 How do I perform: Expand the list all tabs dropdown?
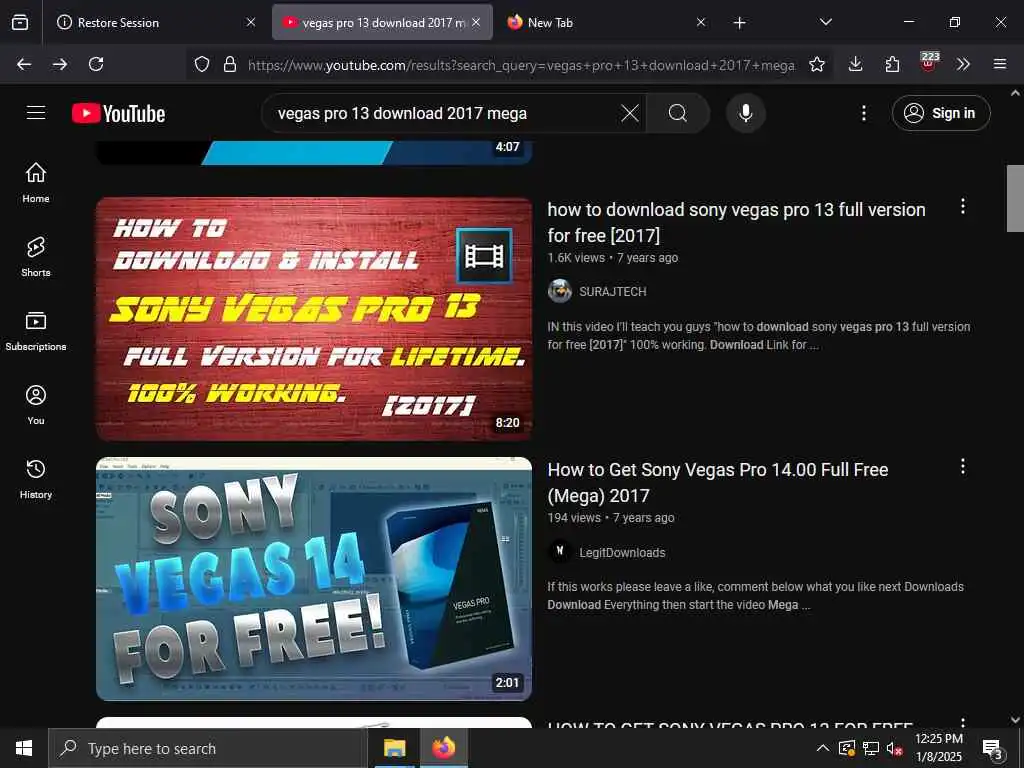click(825, 22)
